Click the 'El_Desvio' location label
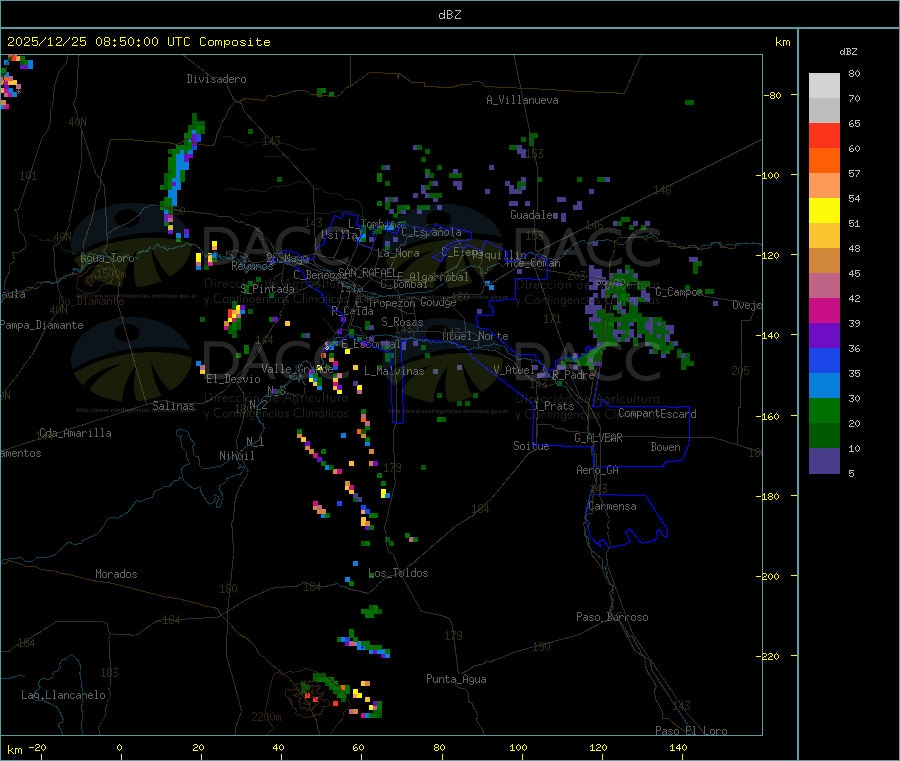This screenshot has width=900, height=761. point(233,379)
